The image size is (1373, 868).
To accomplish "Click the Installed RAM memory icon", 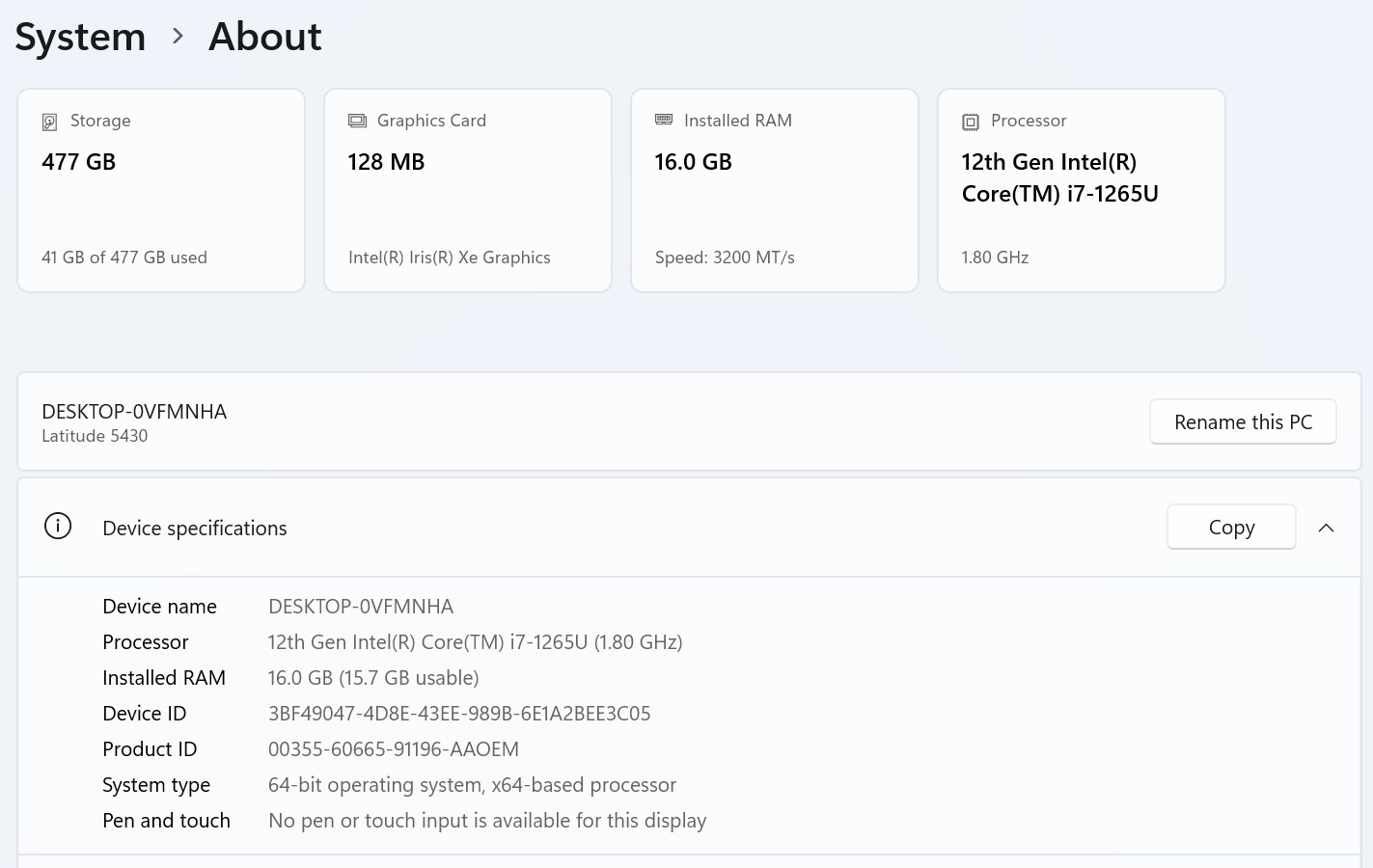I will [x=664, y=120].
